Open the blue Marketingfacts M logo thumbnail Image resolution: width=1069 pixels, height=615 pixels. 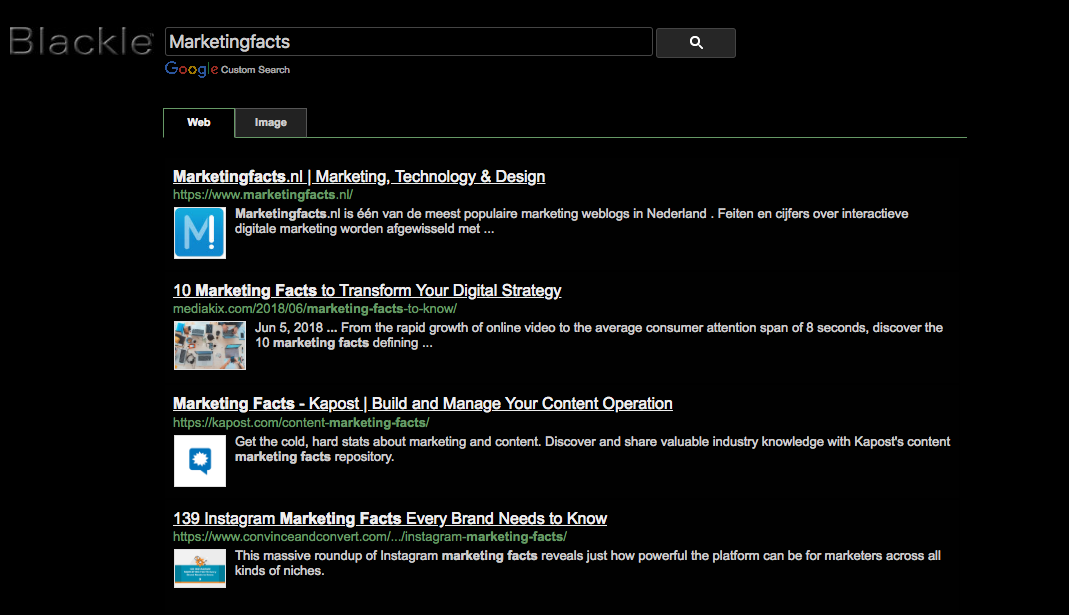(x=200, y=233)
